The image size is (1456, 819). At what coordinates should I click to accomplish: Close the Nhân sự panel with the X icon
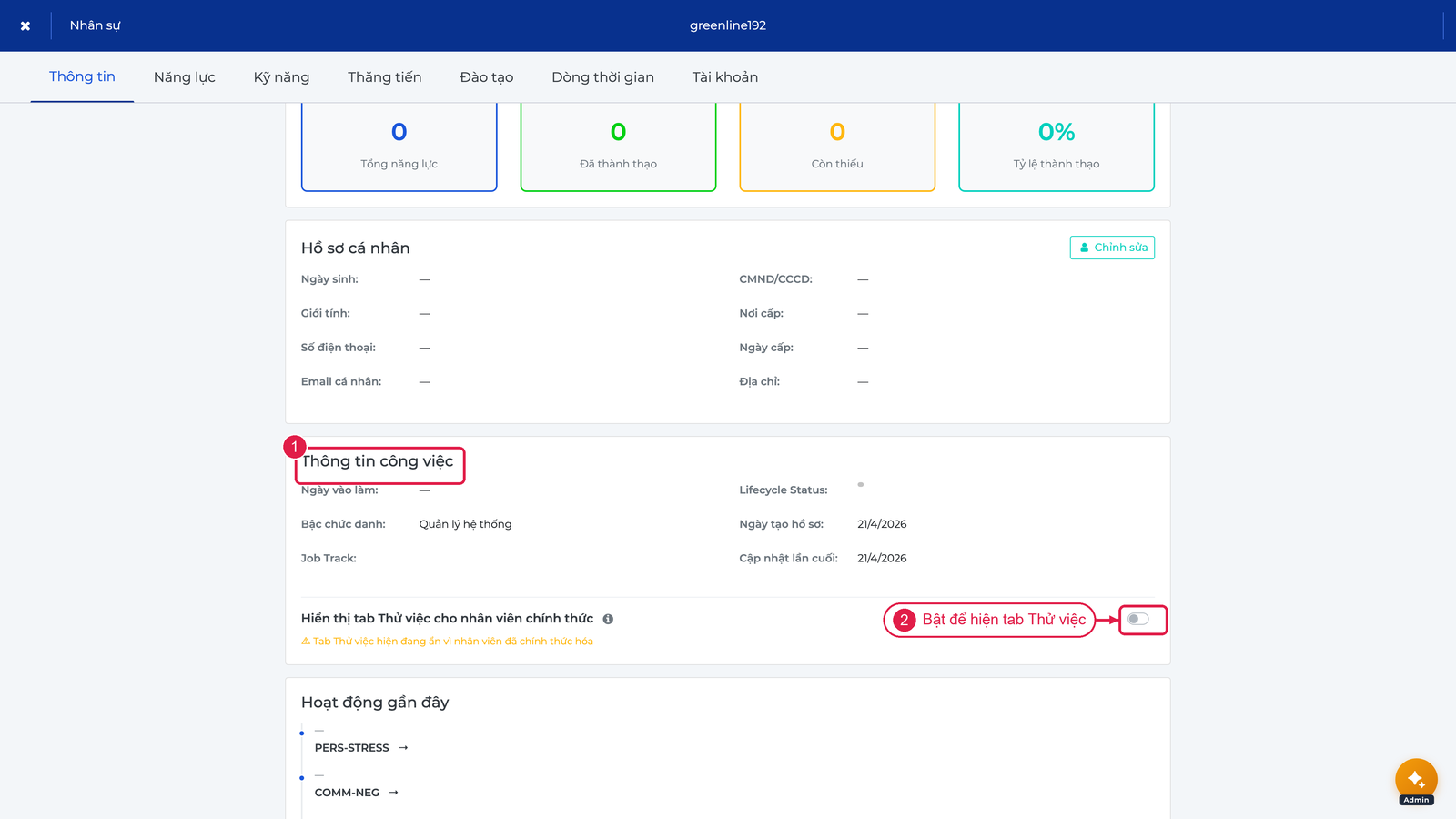(x=25, y=25)
